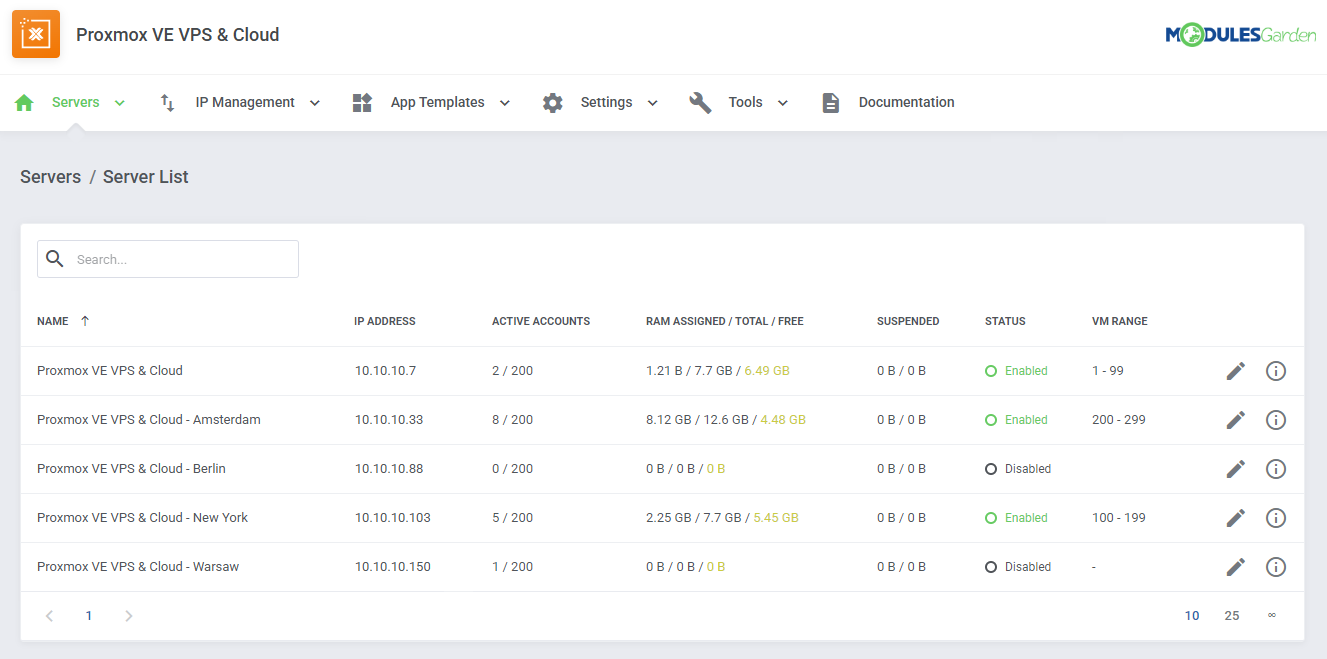
Task: Show 10 entries per page
Action: pos(1192,616)
